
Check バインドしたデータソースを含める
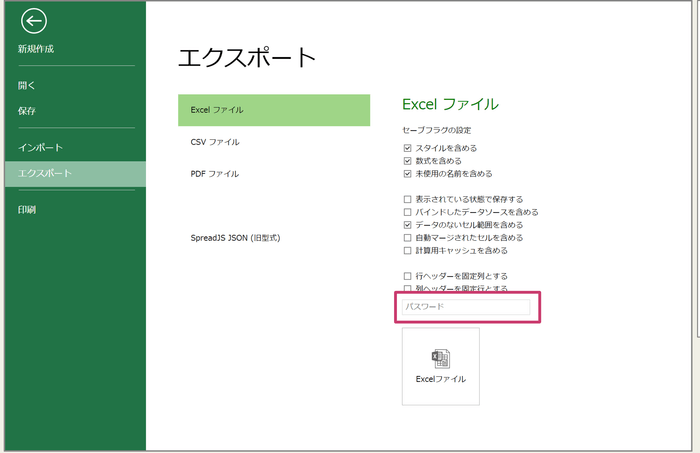coord(407,212)
